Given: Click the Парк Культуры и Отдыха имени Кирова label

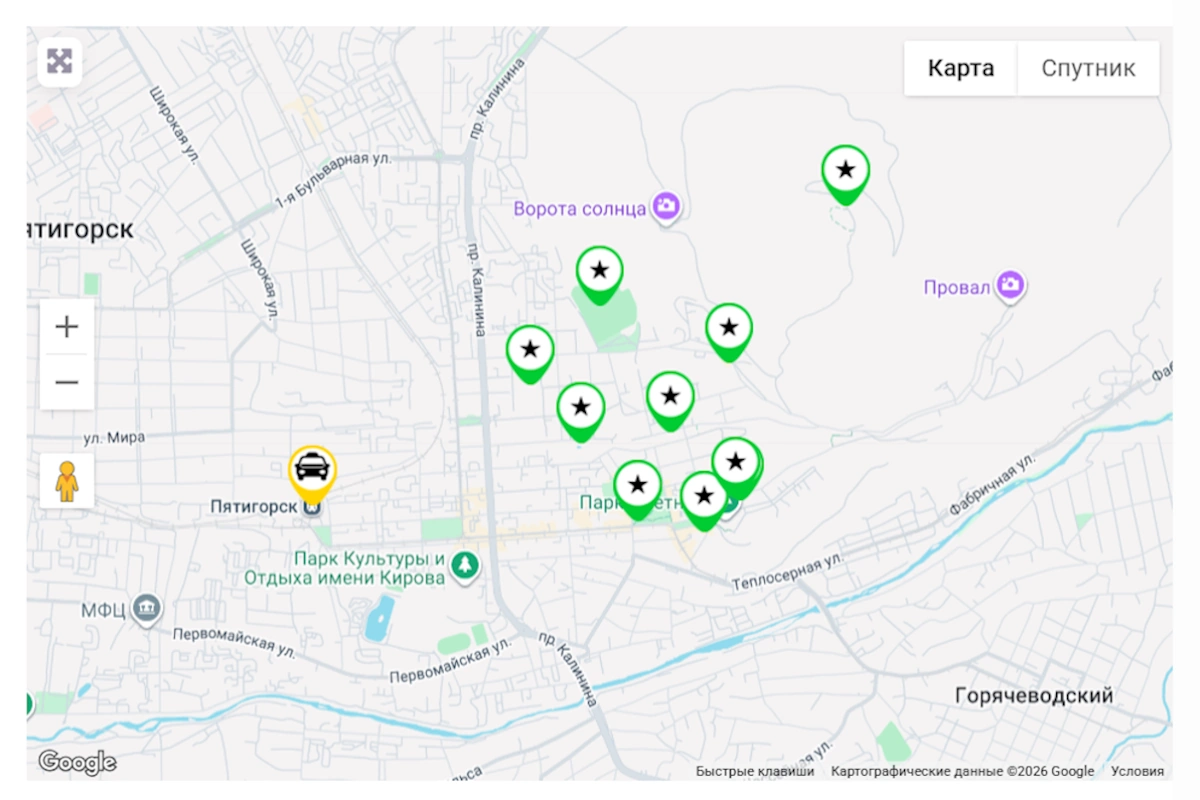Looking at the screenshot, I should [345, 568].
